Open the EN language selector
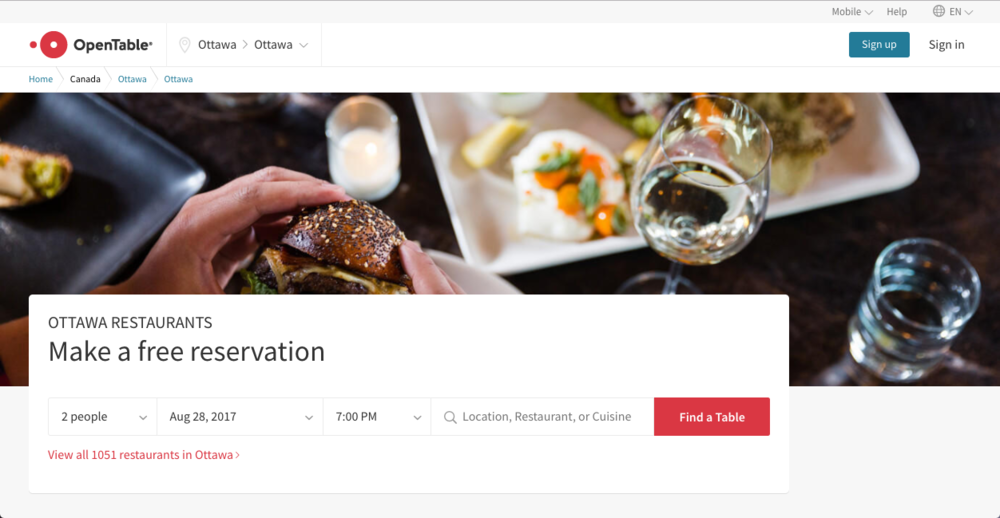1000x518 pixels. point(961,11)
